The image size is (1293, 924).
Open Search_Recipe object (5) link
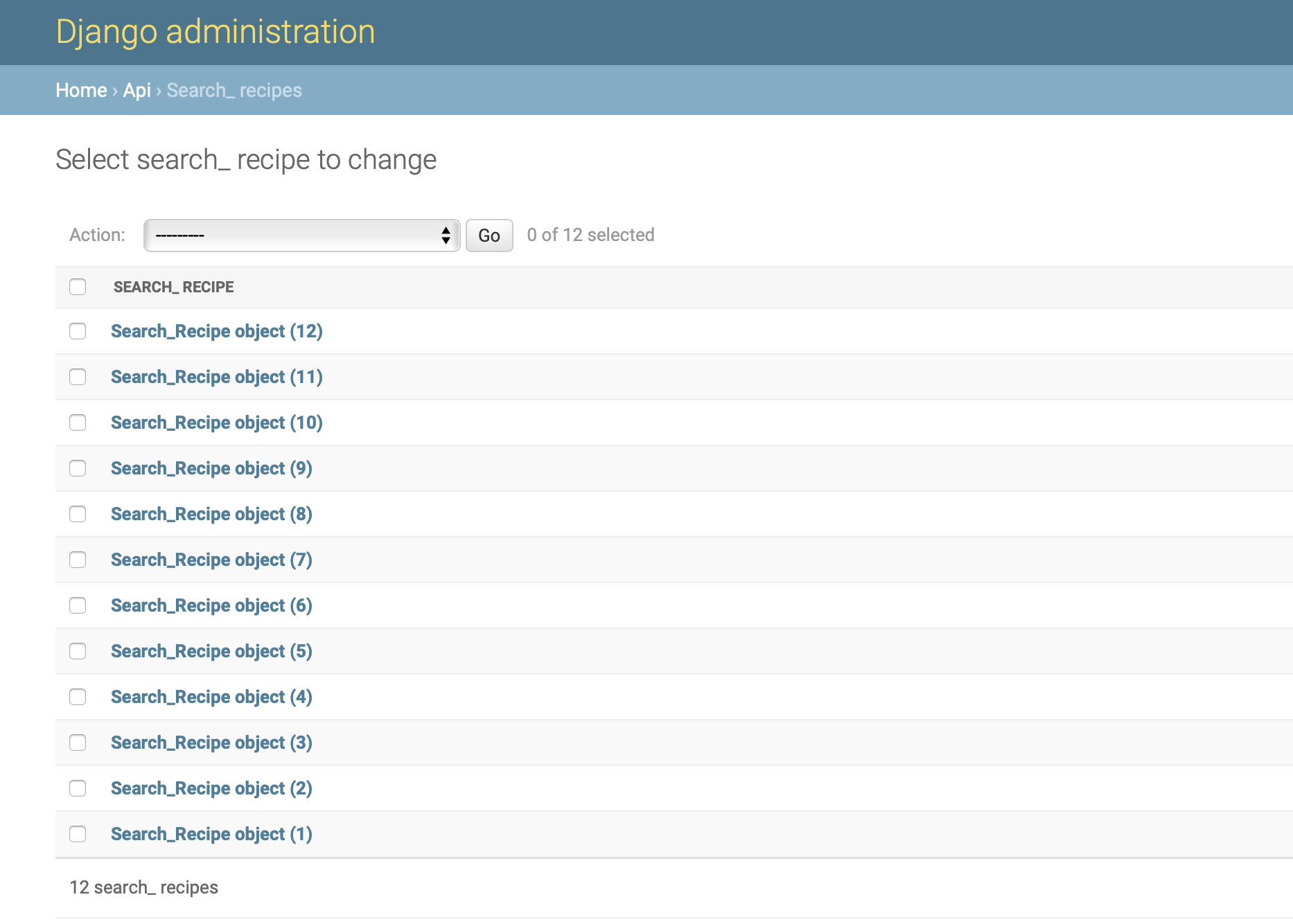(211, 651)
